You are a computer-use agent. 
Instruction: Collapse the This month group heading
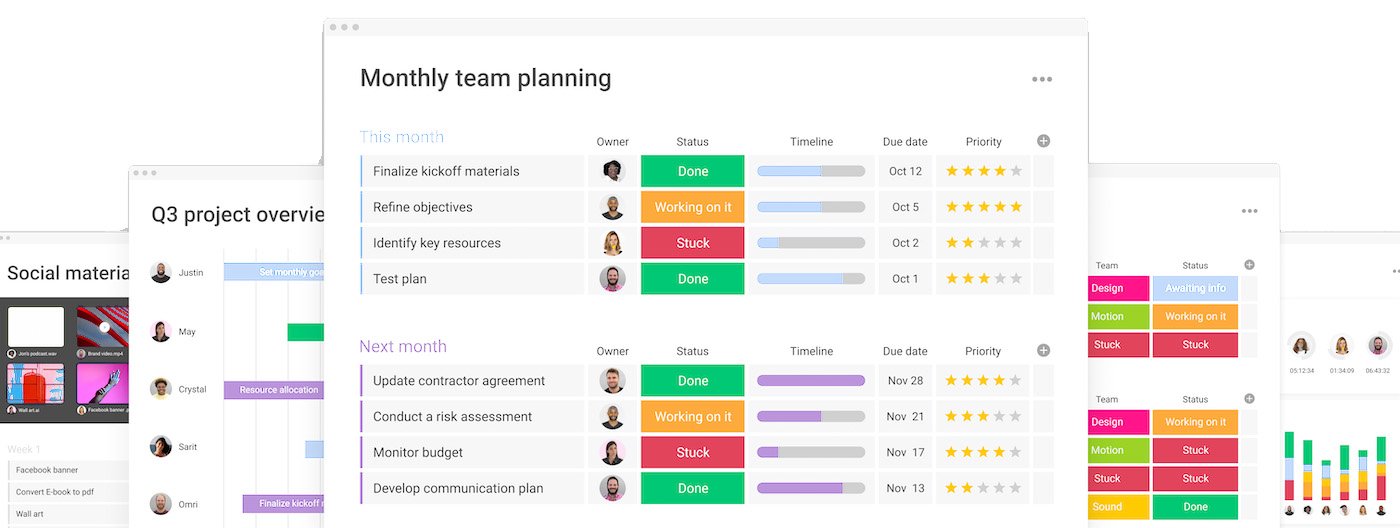pyautogui.click(x=402, y=137)
